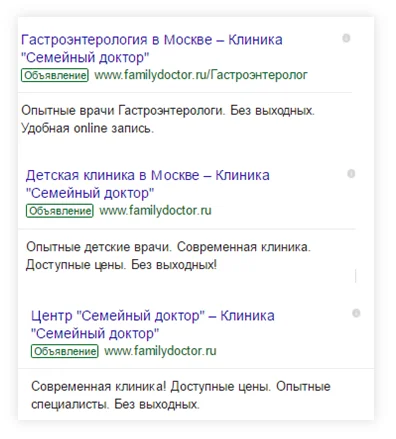
Task: Click the 'Объявление' badge in the Детская клиника ad
Action: [60, 211]
